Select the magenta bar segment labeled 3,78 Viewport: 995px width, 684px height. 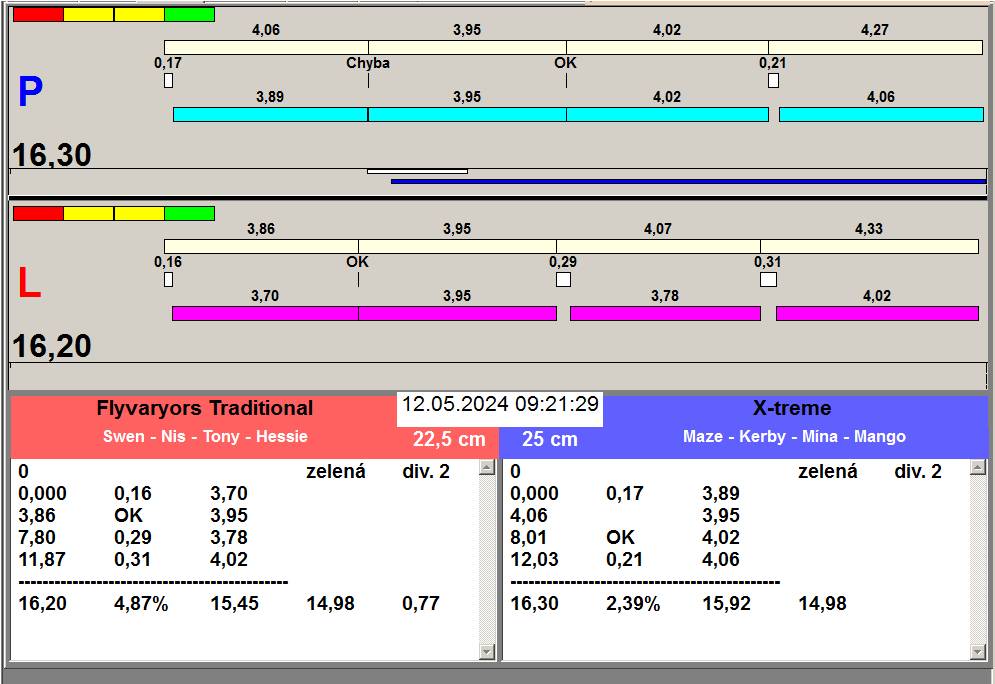tap(665, 314)
